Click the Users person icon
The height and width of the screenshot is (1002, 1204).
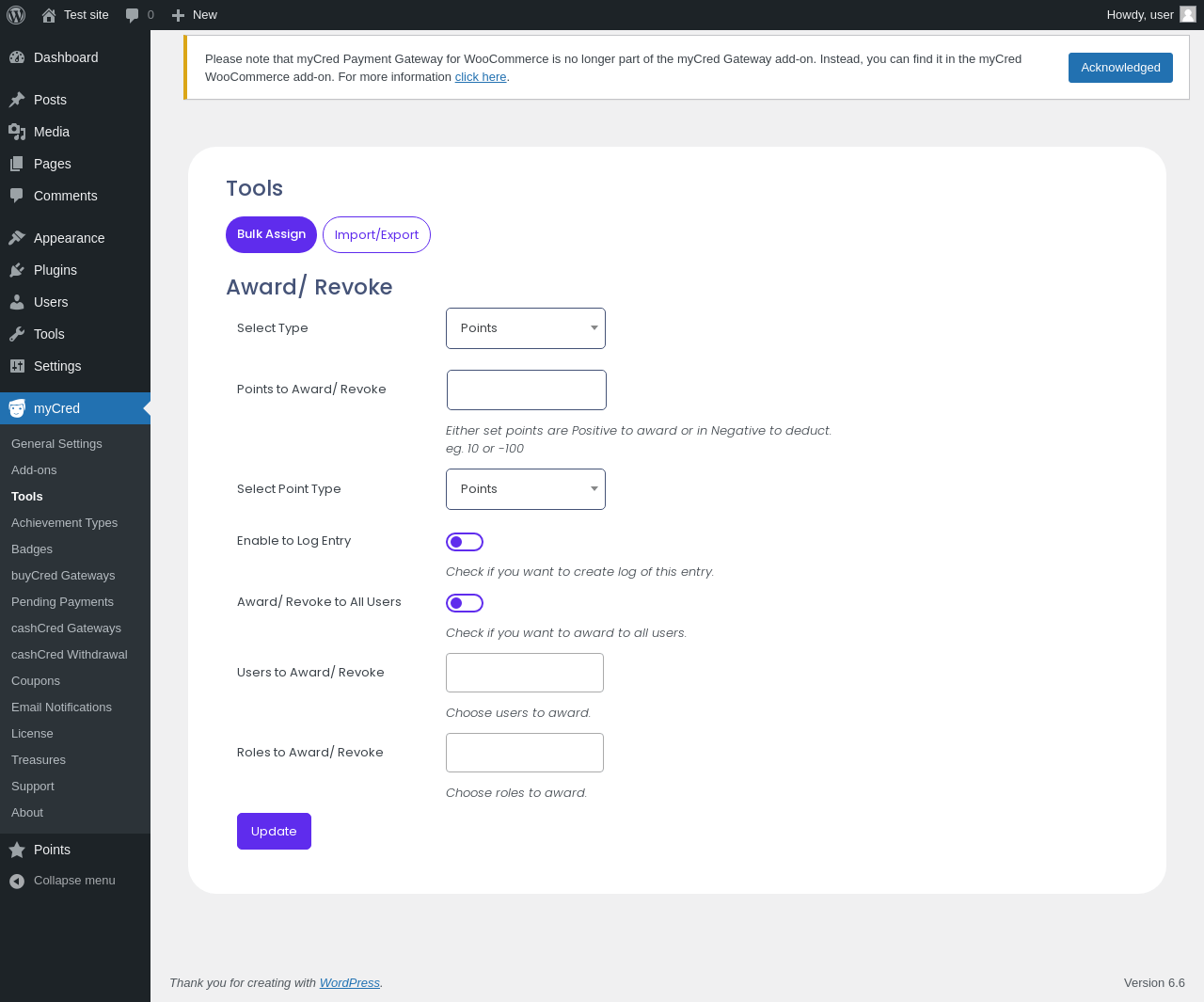click(x=17, y=302)
